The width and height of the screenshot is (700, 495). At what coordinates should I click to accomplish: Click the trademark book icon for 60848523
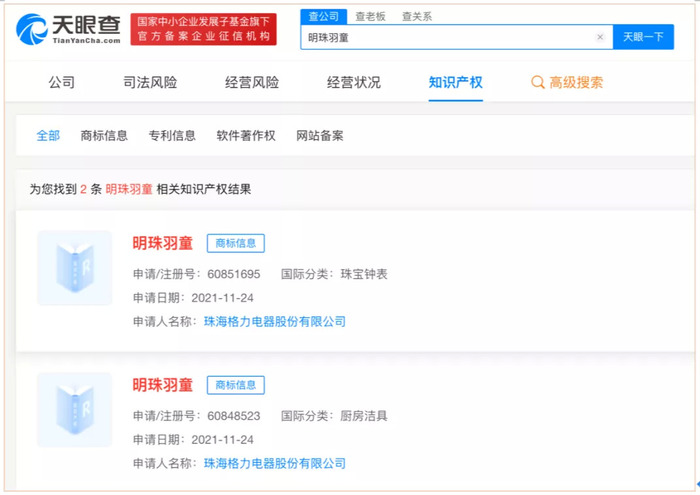point(75,410)
